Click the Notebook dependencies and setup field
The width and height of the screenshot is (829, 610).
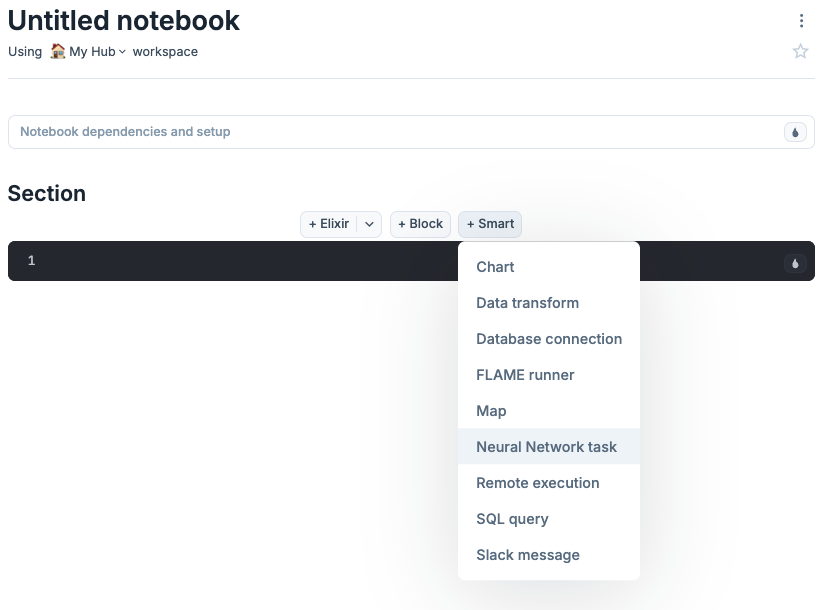point(411,132)
